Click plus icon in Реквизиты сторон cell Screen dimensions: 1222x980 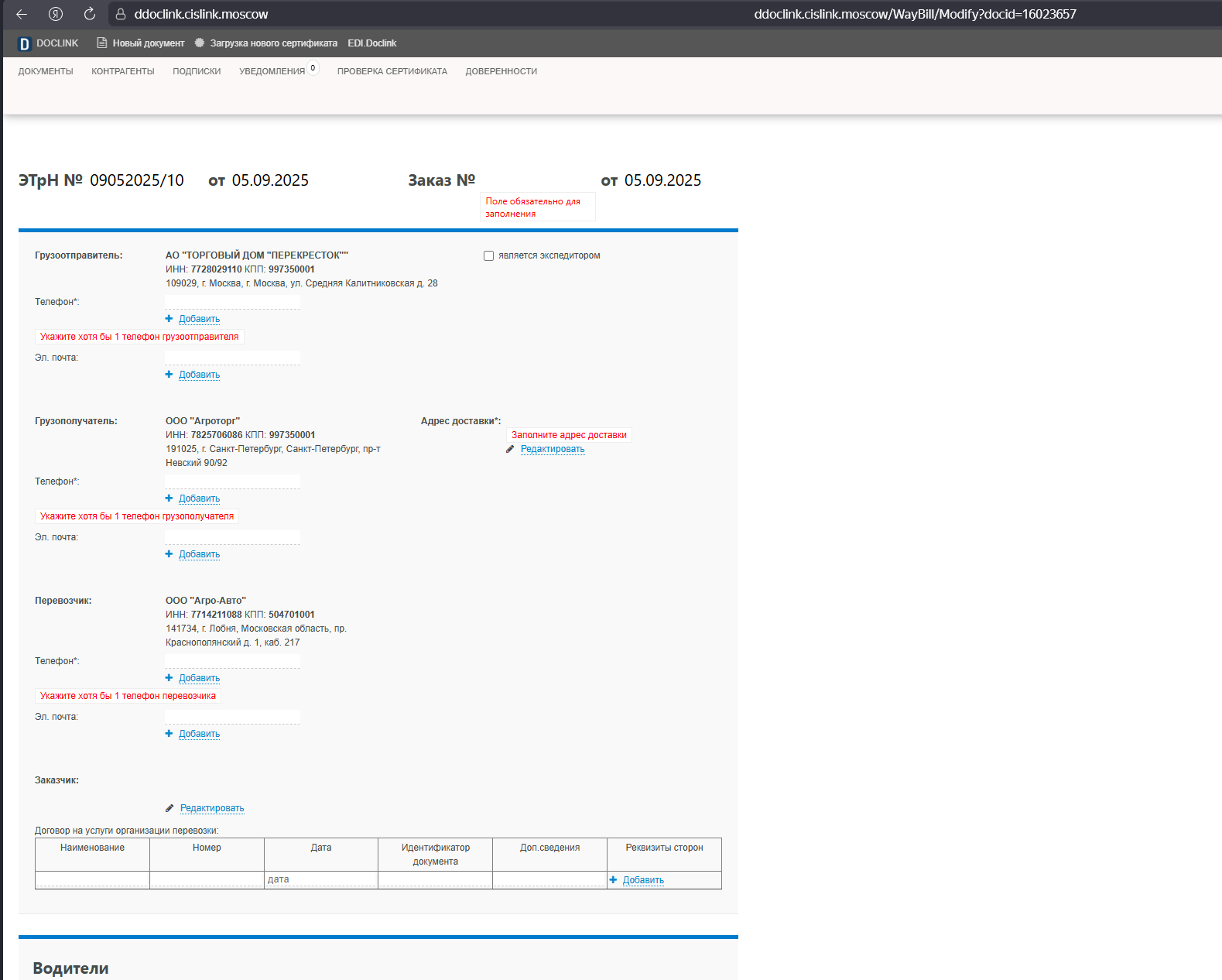coord(613,880)
